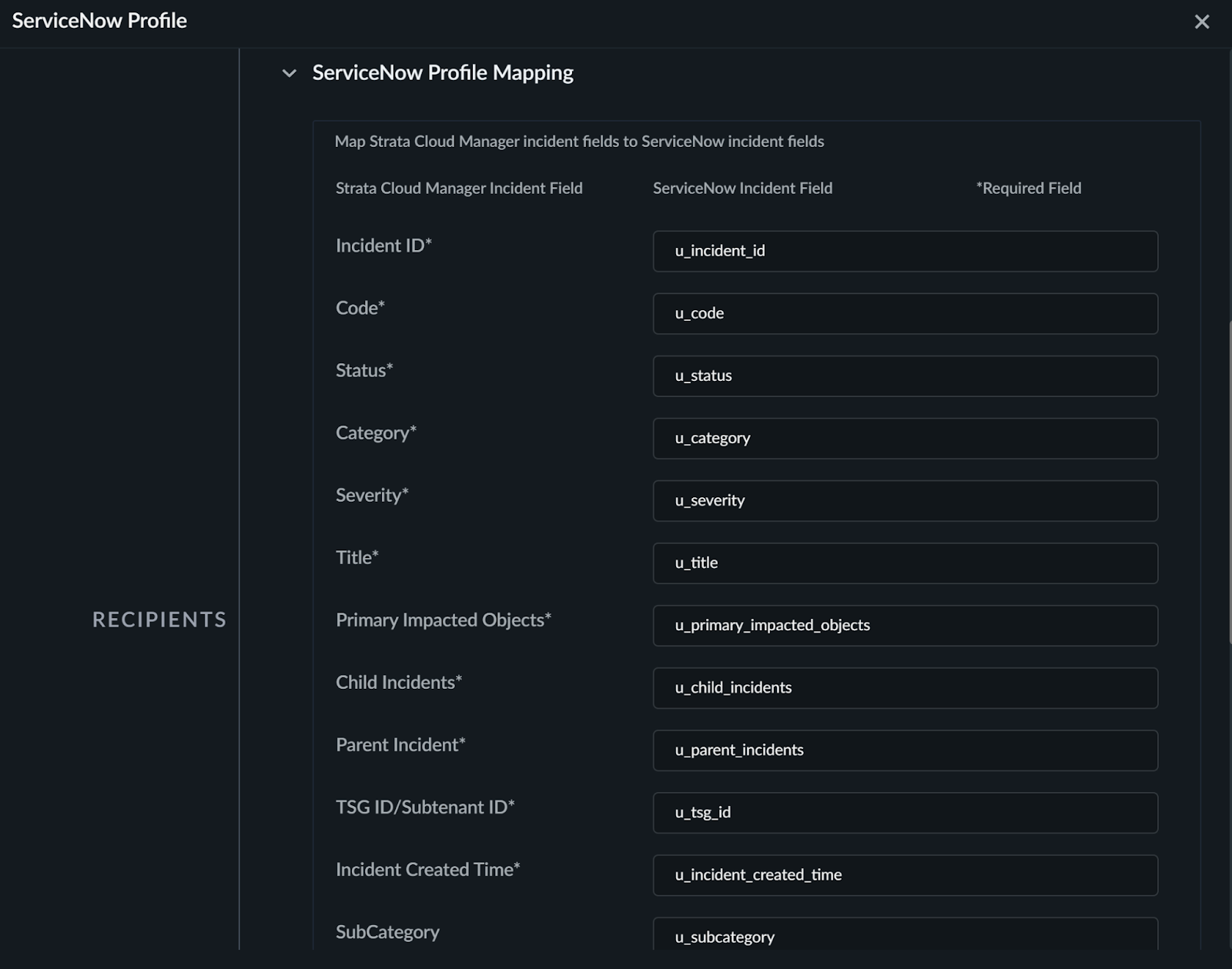Focus the u_status text field
The height and width of the screenshot is (969, 1232).
tap(905, 376)
